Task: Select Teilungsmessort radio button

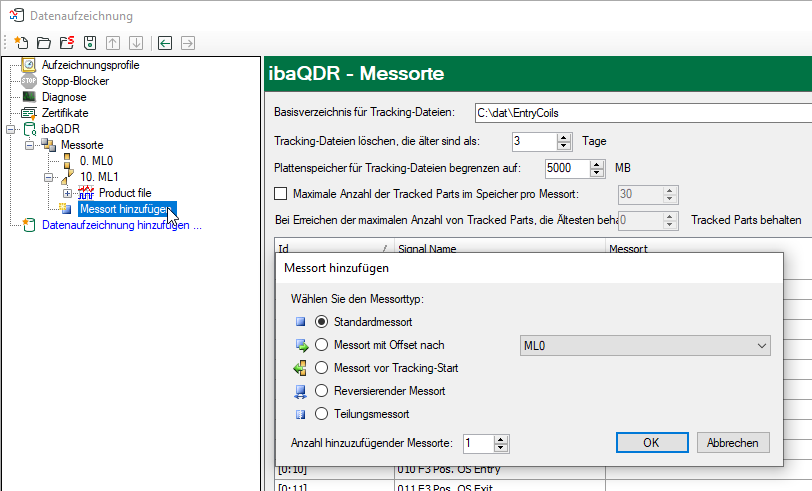Action: point(322,413)
